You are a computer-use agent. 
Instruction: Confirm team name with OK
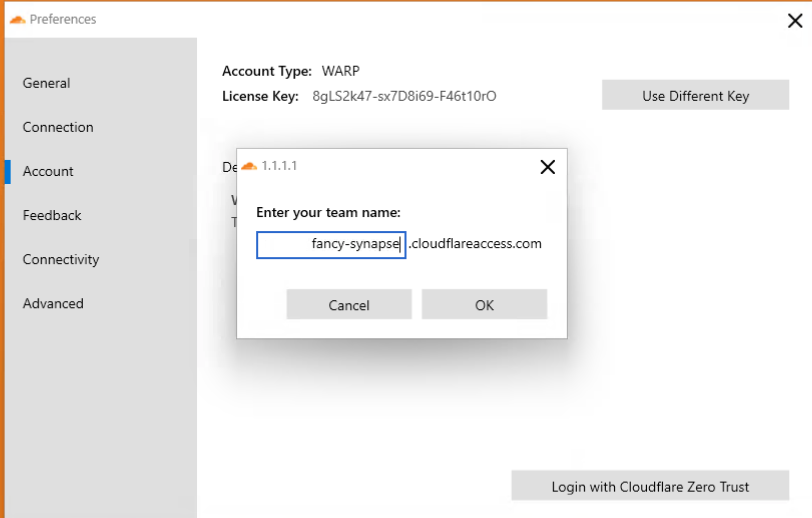[484, 304]
